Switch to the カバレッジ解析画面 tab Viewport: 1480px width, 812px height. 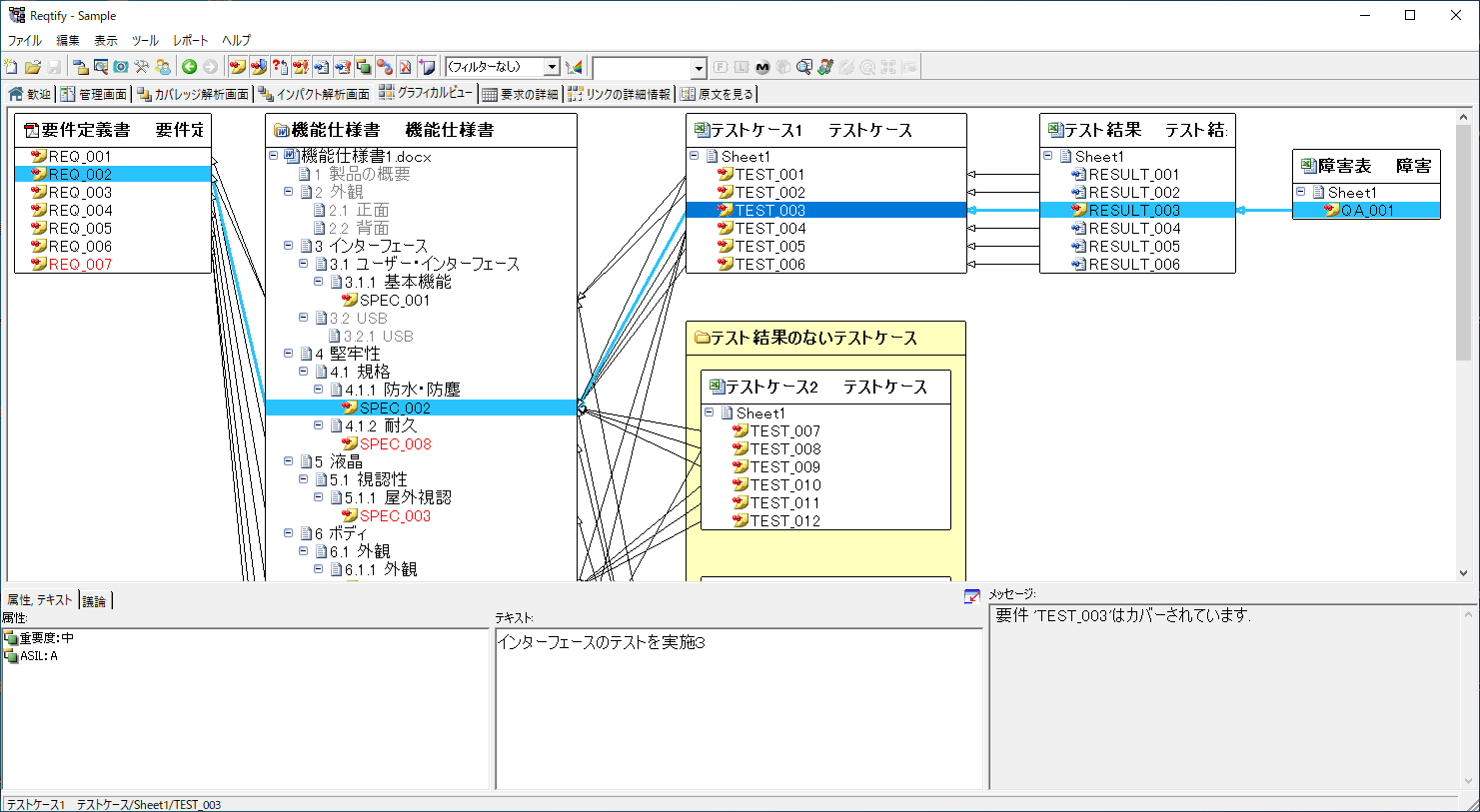click(193, 94)
